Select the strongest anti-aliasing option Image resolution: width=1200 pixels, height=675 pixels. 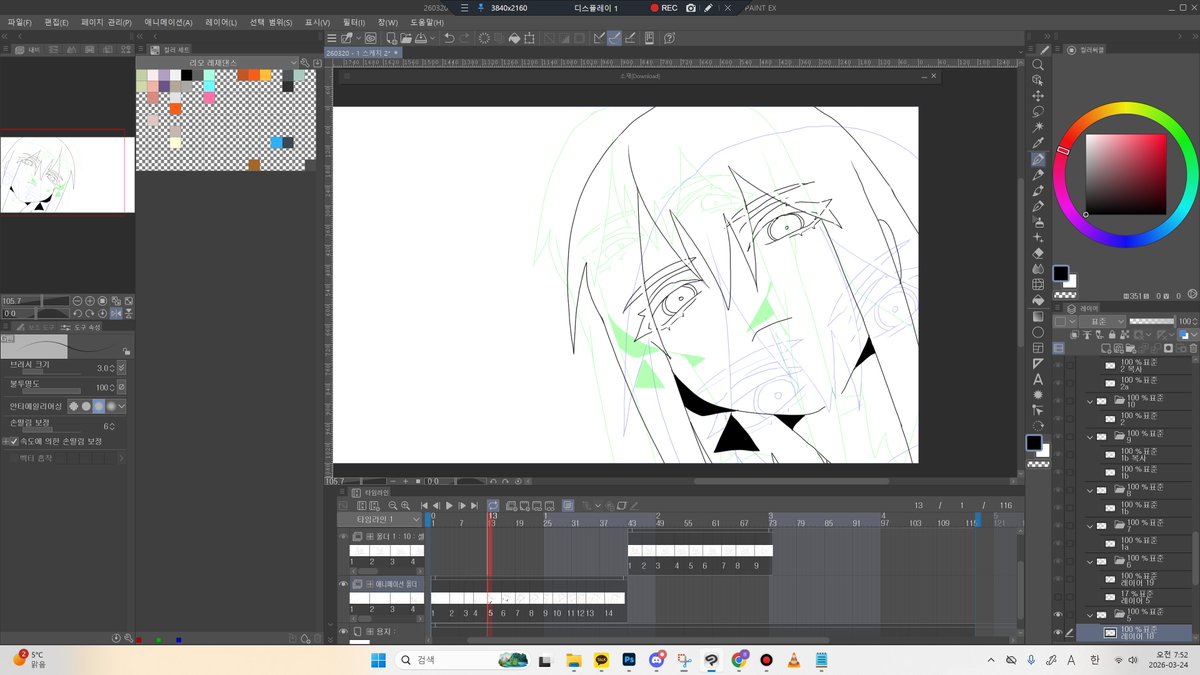click(x=111, y=407)
